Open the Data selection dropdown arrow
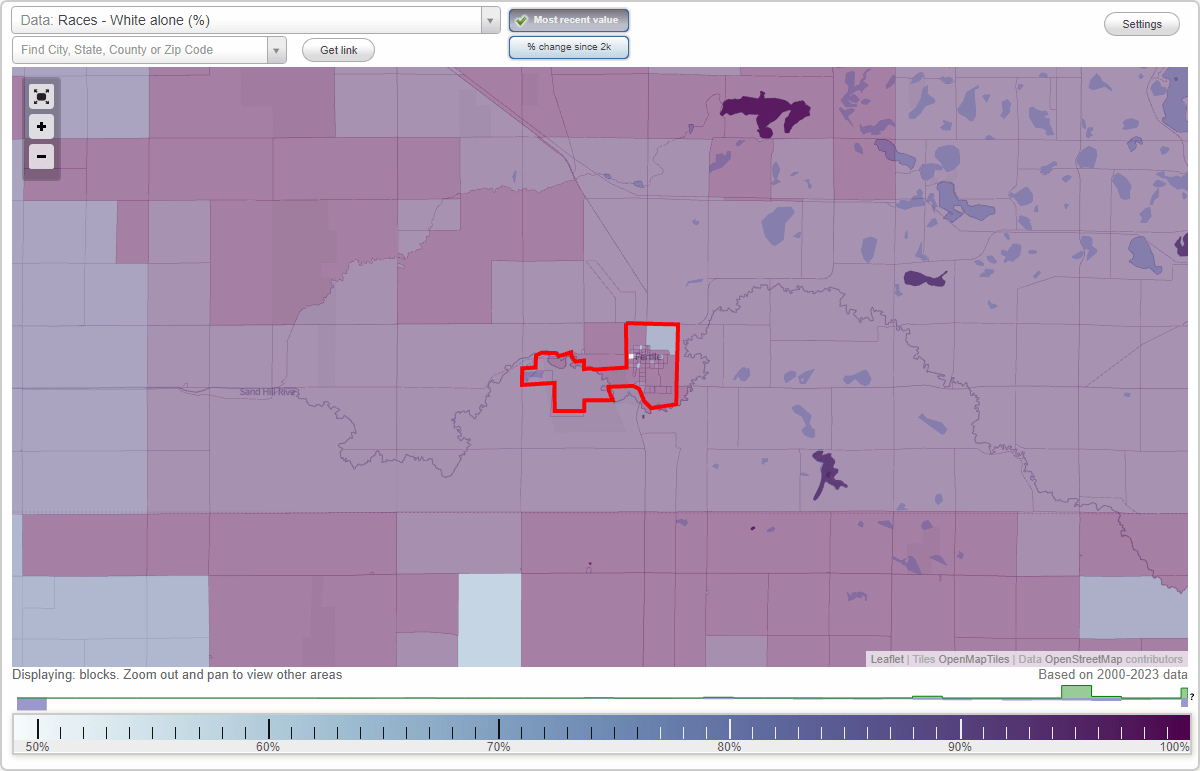This screenshot has width=1200, height=771. [489, 20]
